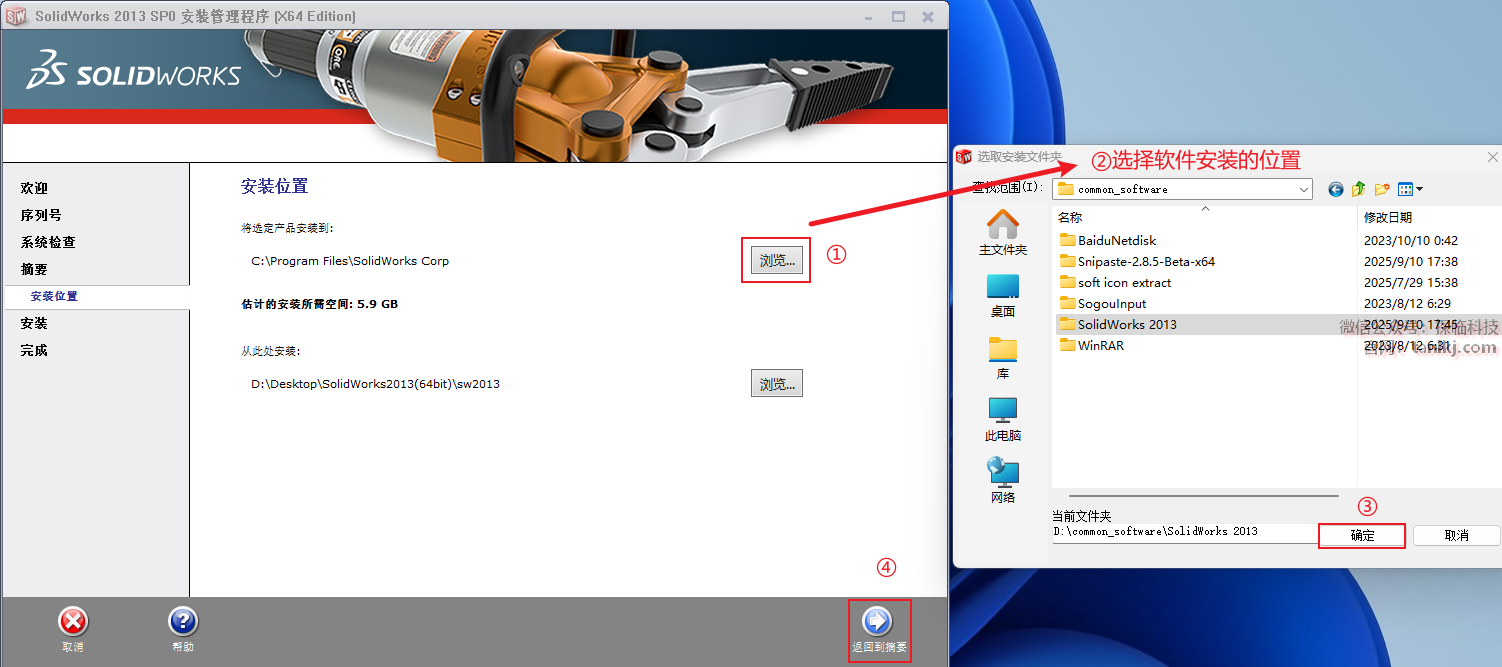The image size is (1502, 667).
Task: Click the 当前文件夹 path input field
Action: click(1184, 533)
